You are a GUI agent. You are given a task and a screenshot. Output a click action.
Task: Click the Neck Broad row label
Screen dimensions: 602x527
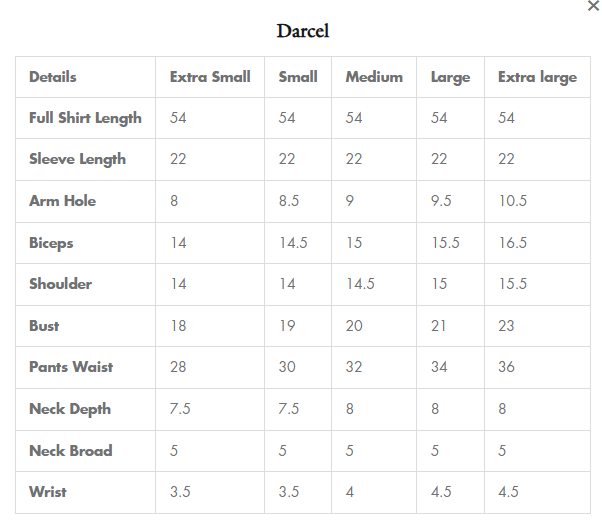[x=70, y=451]
